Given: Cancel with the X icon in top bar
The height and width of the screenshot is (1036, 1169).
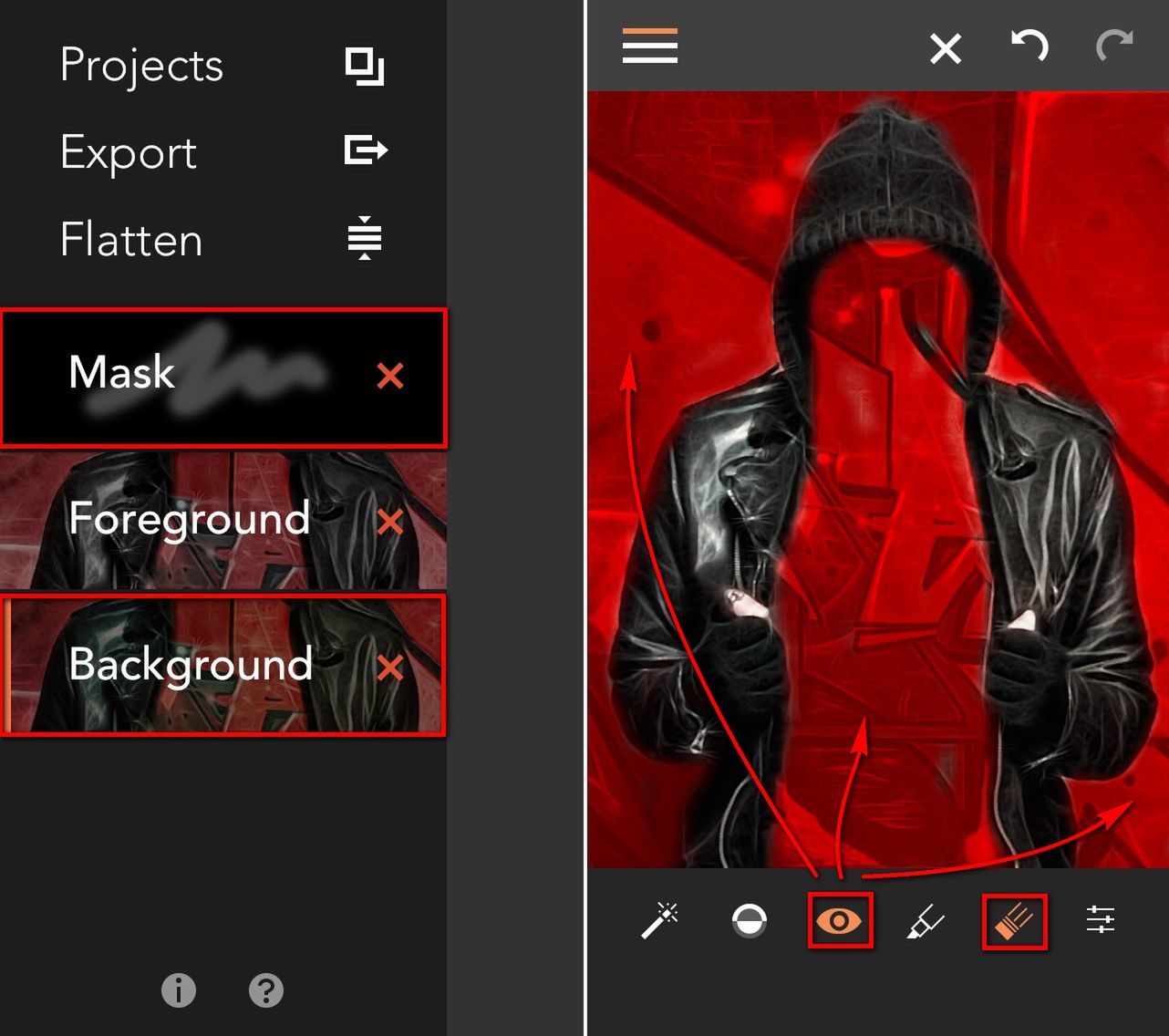Looking at the screenshot, I should point(946,48).
